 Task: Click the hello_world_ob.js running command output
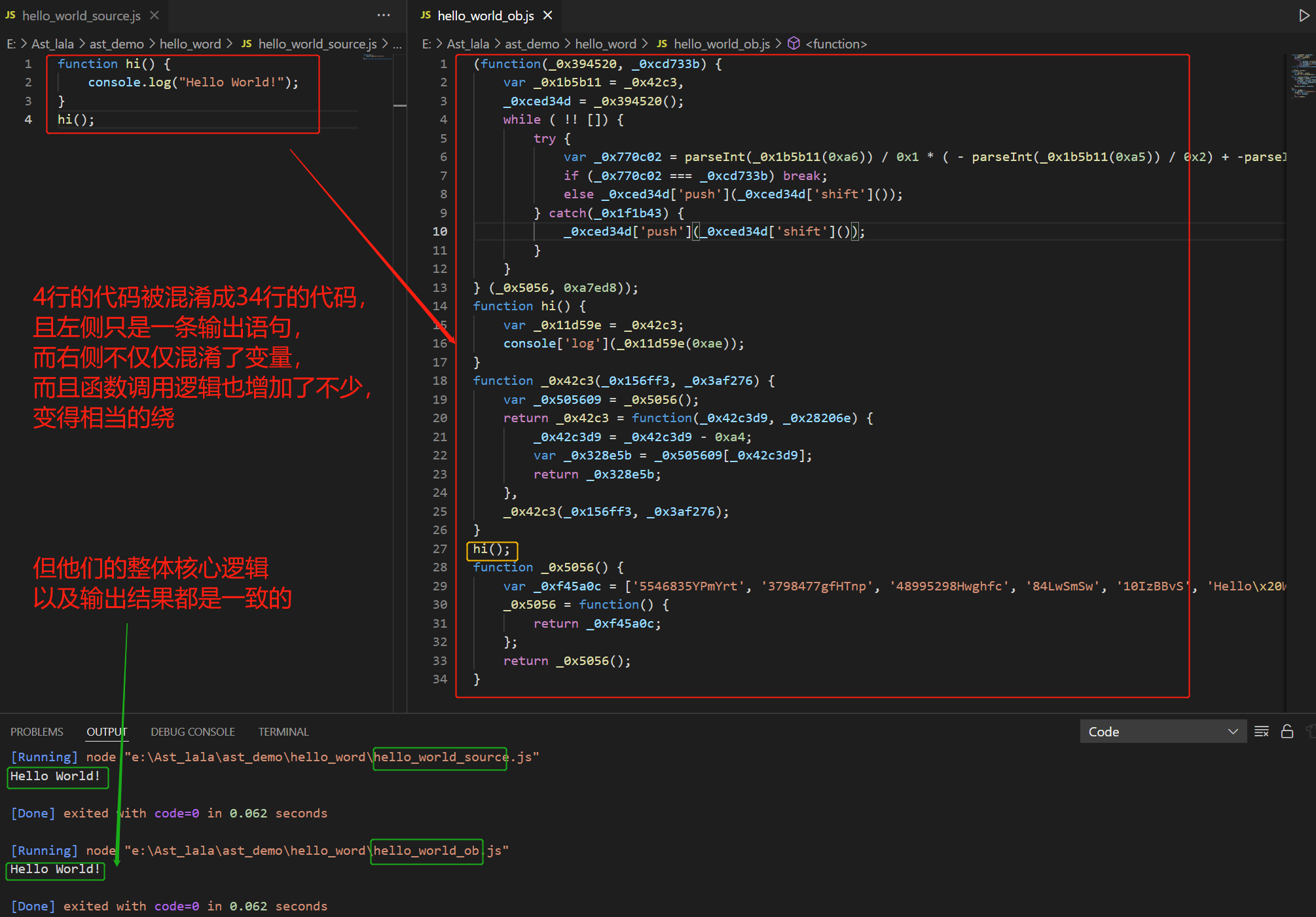tap(259, 850)
